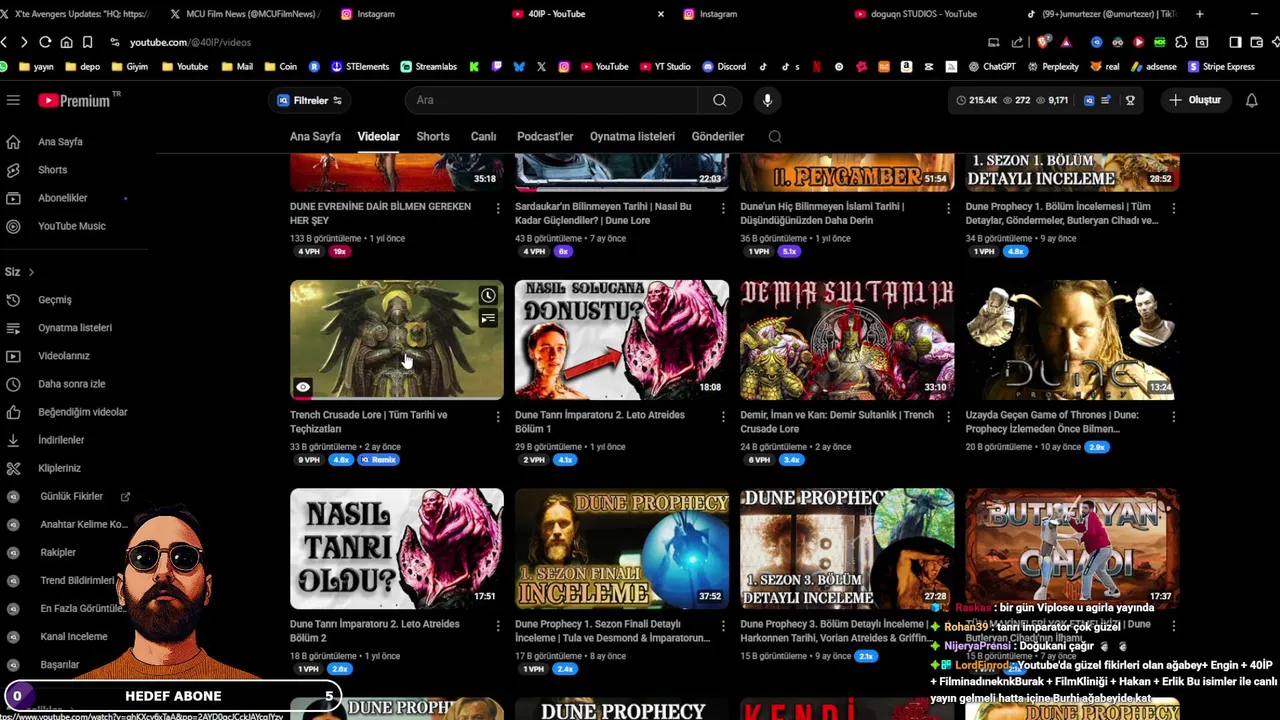Switch to MCU Film News browser tab
The image size is (1280, 720).
pos(245,14)
